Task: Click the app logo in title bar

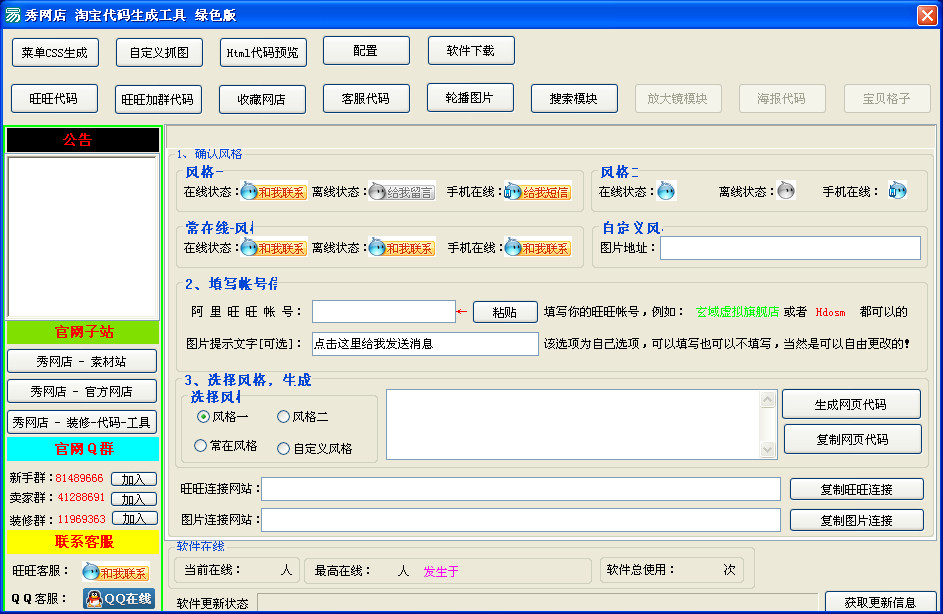Action: pyautogui.click(x=12, y=14)
